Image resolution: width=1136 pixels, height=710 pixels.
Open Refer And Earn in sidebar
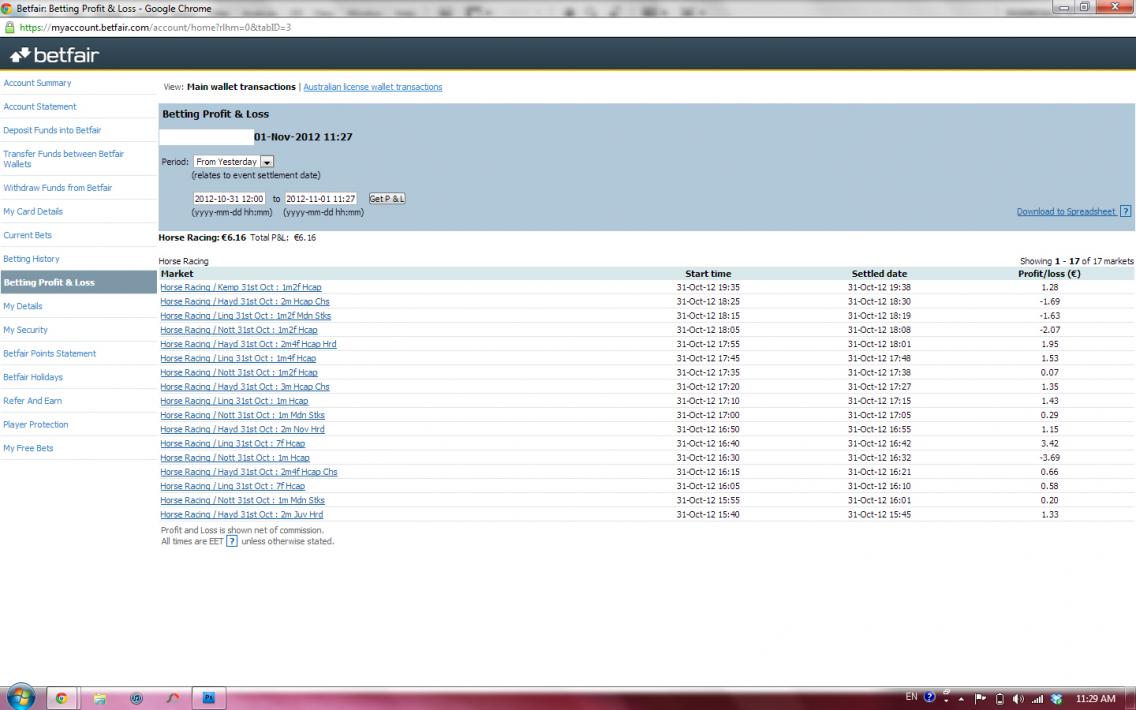pyautogui.click(x=33, y=401)
